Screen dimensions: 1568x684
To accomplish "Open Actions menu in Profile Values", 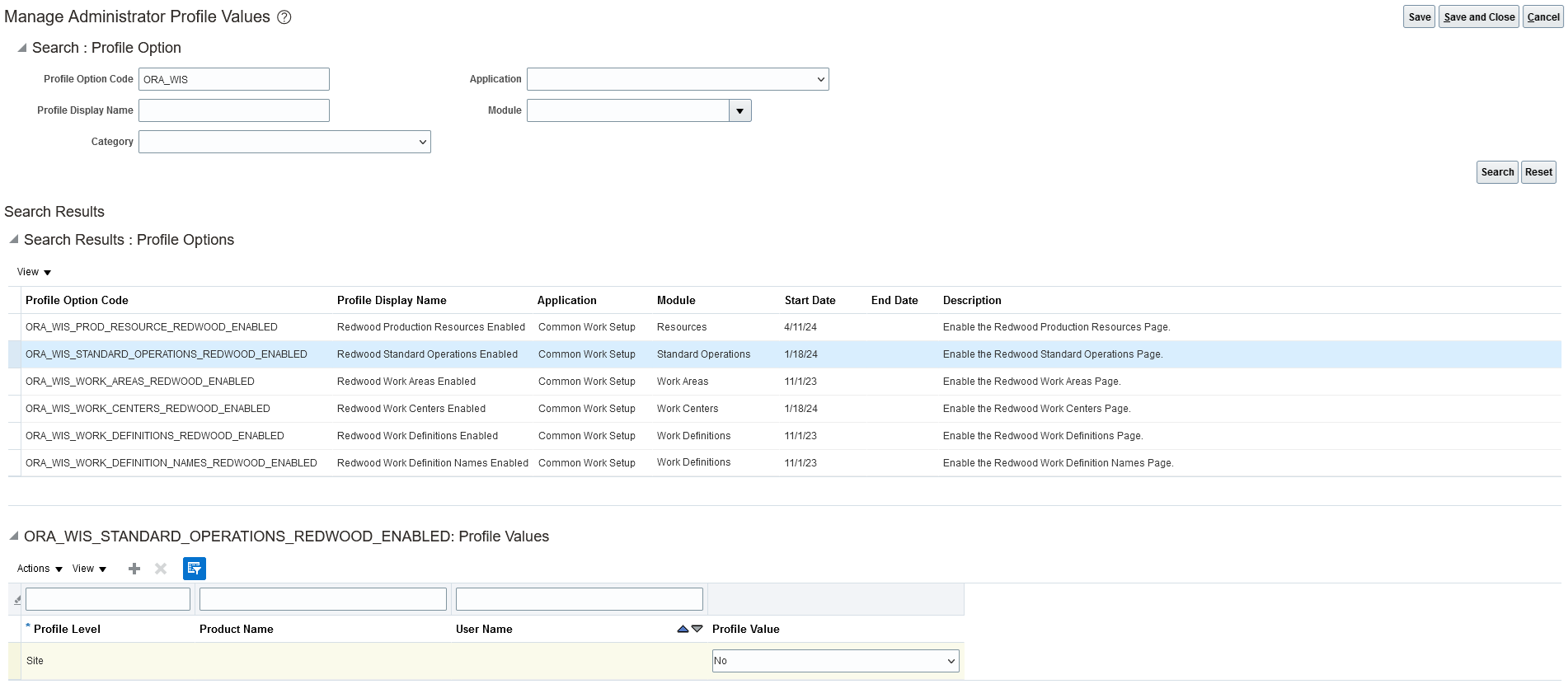I will point(40,569).
